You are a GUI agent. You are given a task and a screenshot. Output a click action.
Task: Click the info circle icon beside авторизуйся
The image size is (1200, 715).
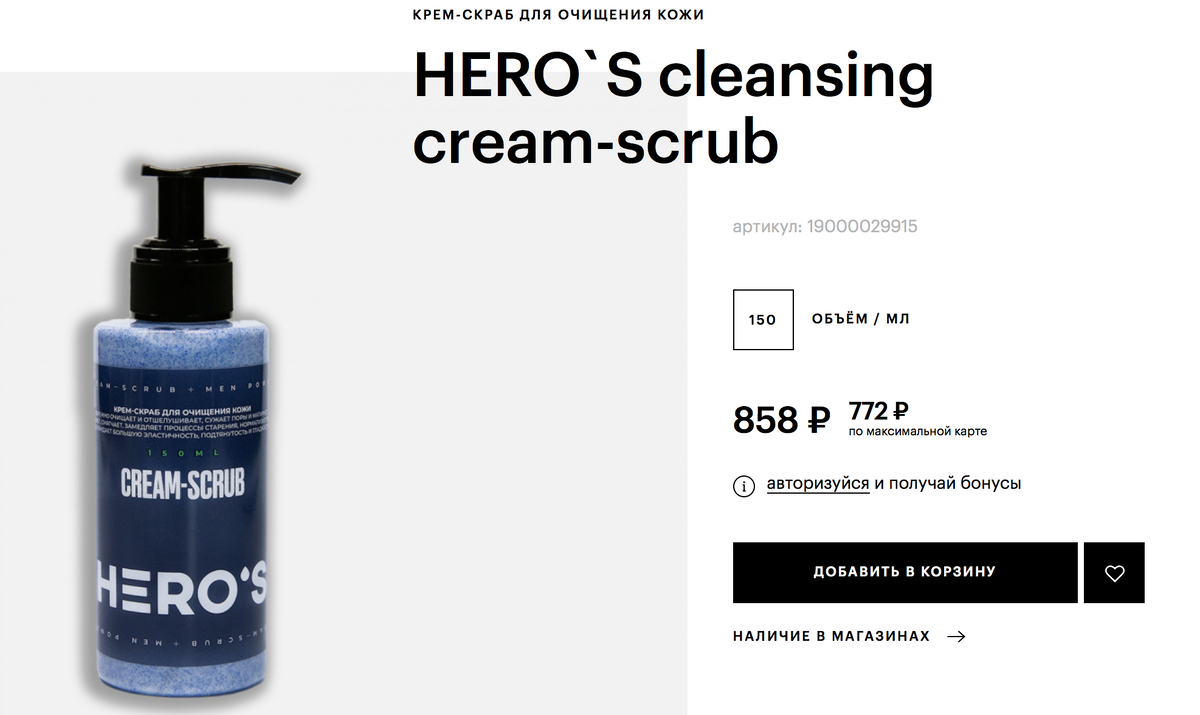pos(744,486)
